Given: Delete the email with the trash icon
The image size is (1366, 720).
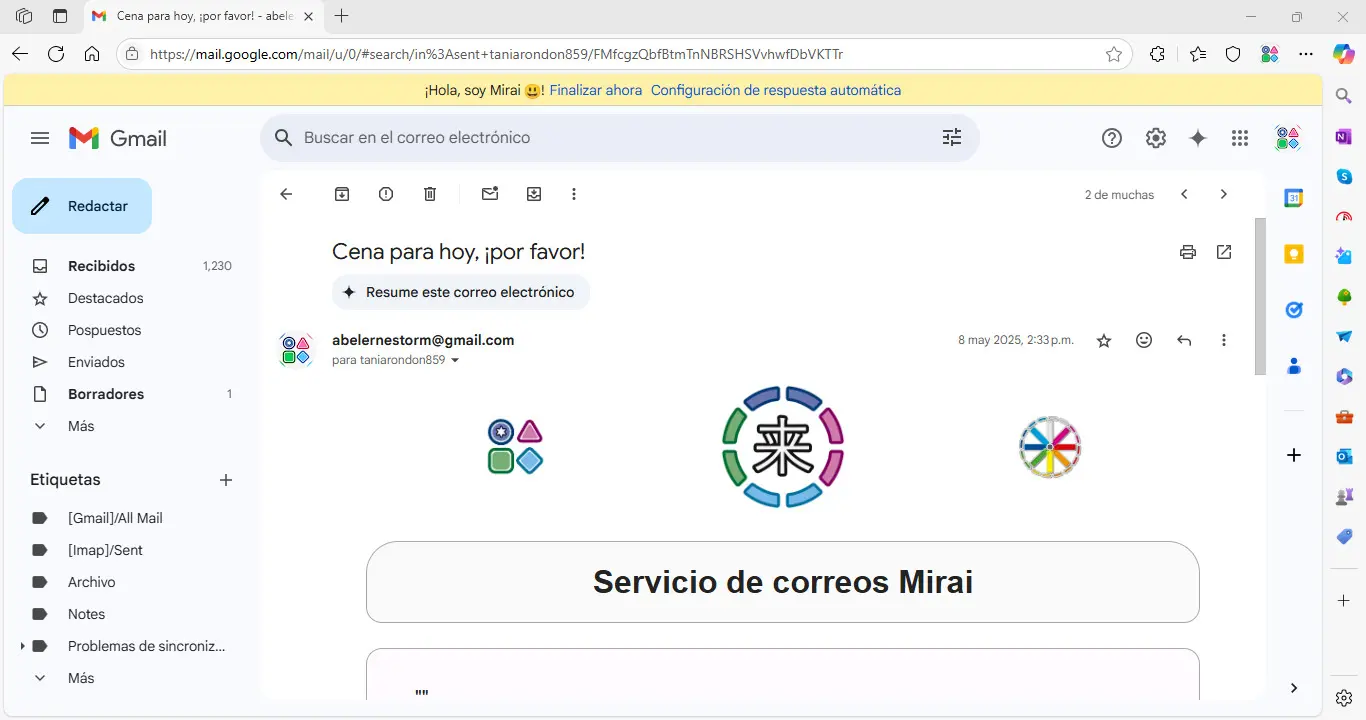Looking at the screenshot, I should point(430,194).
